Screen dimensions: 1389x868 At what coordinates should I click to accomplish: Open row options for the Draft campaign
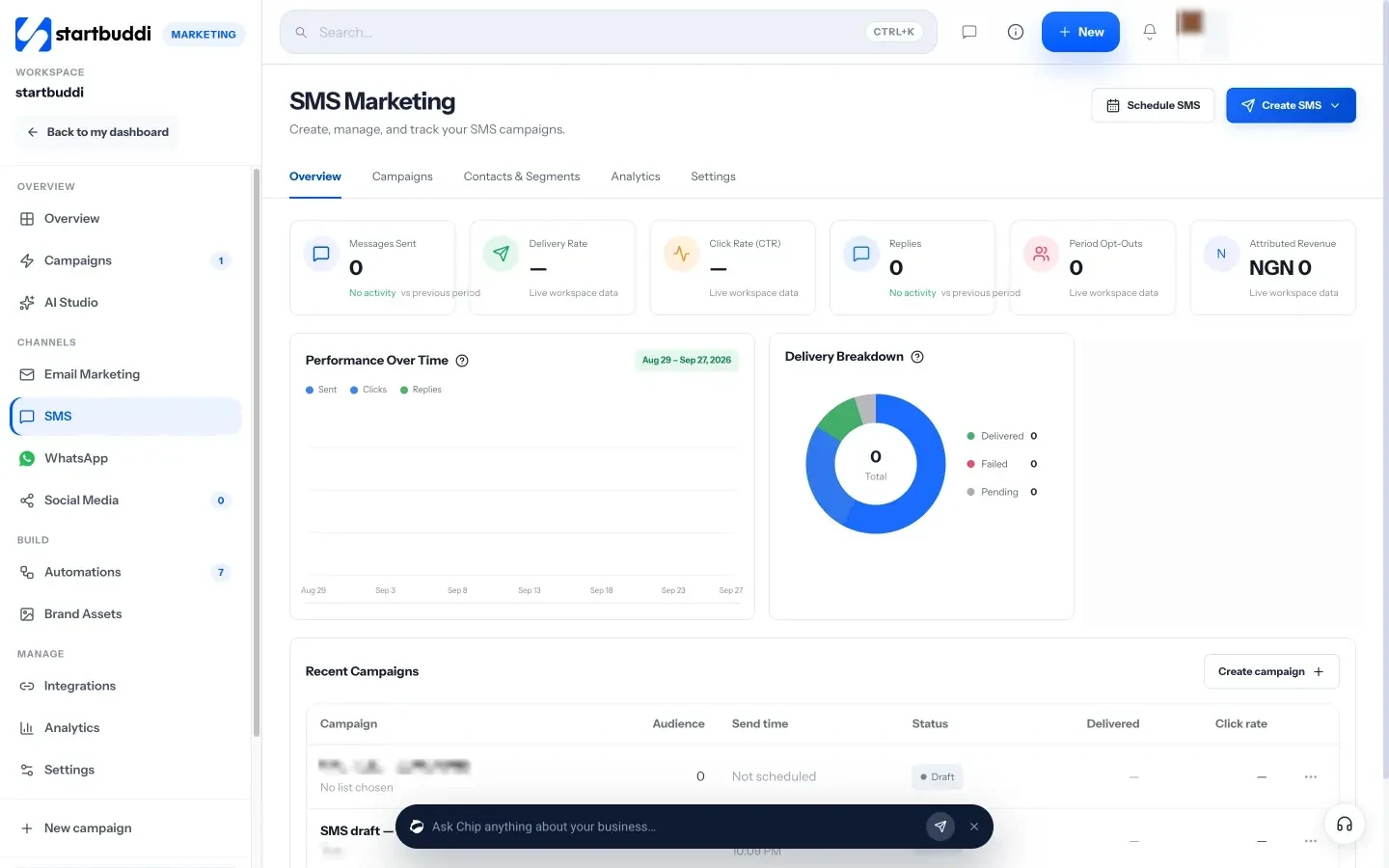click(1311, 777)
